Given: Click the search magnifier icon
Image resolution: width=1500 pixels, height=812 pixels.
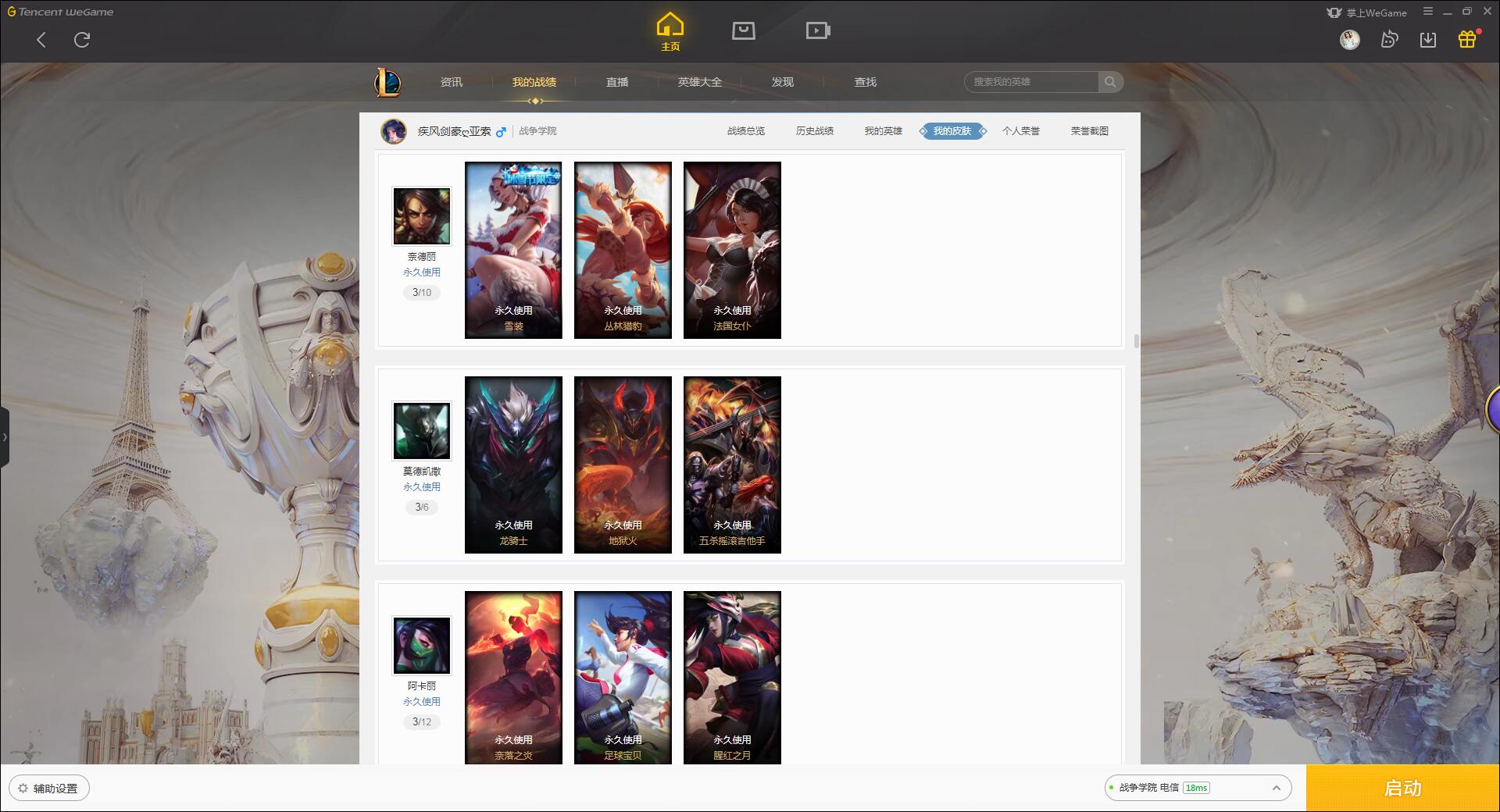Looking at the screenshot, I should click(1110, 82).
